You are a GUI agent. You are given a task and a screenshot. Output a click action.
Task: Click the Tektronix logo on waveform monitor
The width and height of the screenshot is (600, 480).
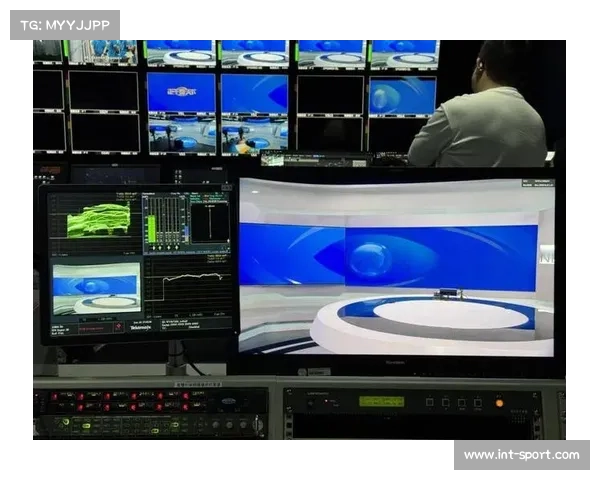(140, 327)
